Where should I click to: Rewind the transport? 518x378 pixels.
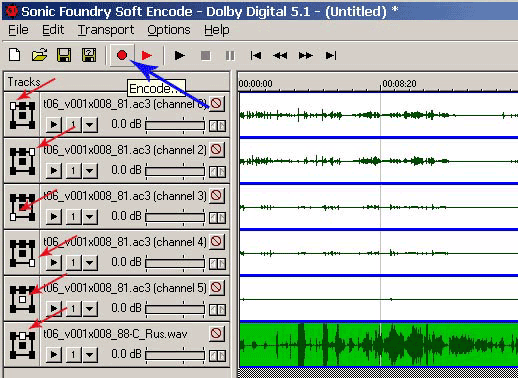(280, 55)
